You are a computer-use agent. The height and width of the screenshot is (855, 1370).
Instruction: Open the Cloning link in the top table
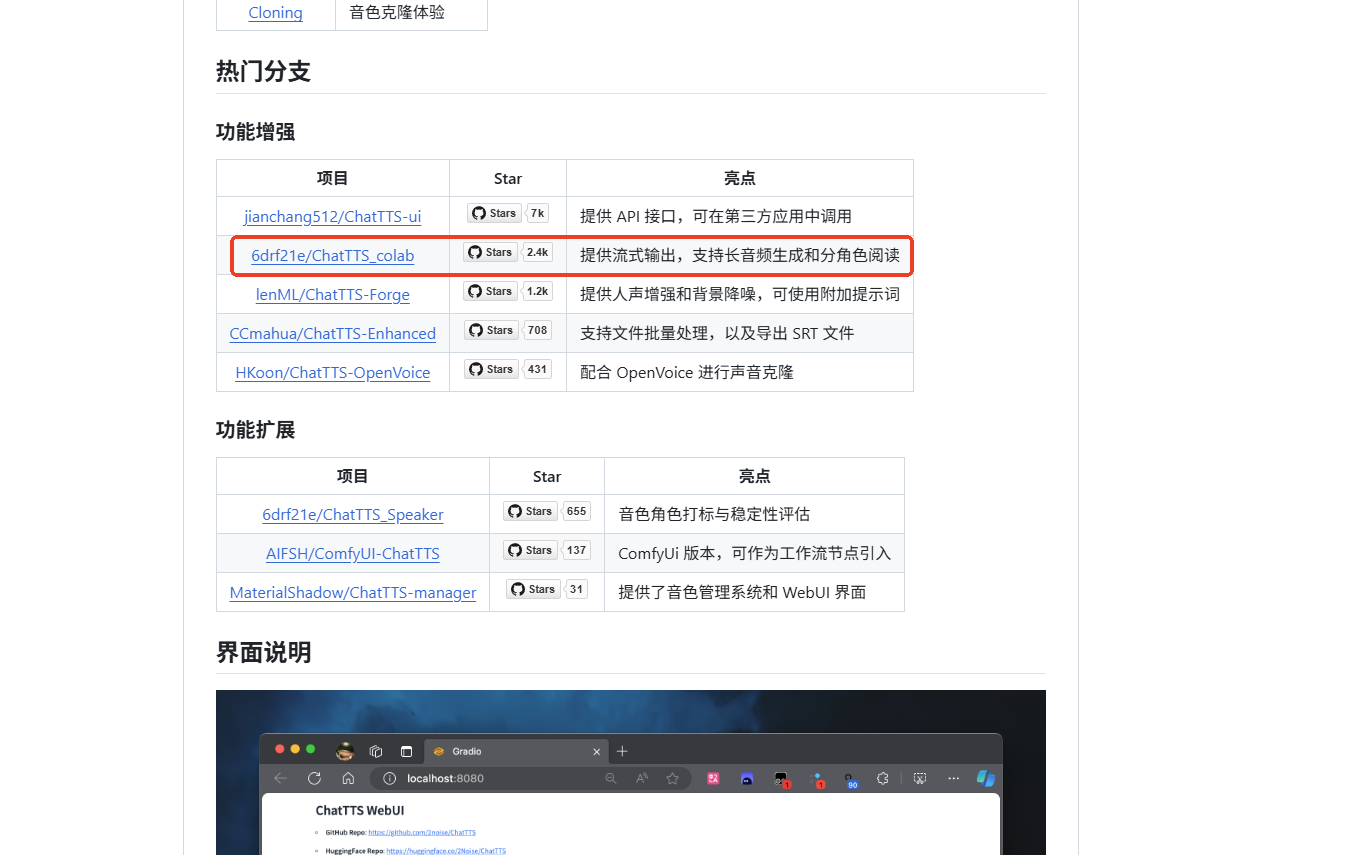(275, 13)
